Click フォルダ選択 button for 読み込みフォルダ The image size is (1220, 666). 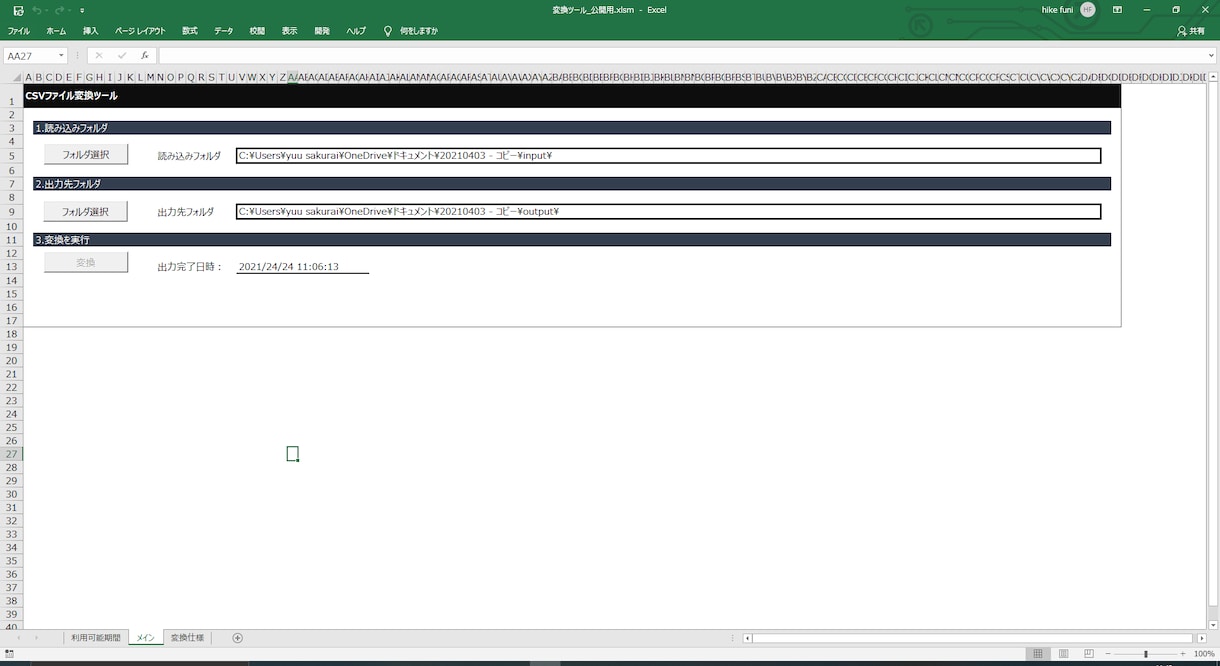click(86, 155)
